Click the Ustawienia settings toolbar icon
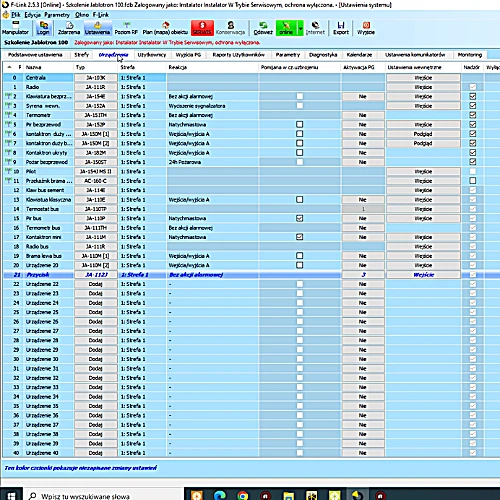The height and width of the screenshot is (500, 500). pos(97,28)
